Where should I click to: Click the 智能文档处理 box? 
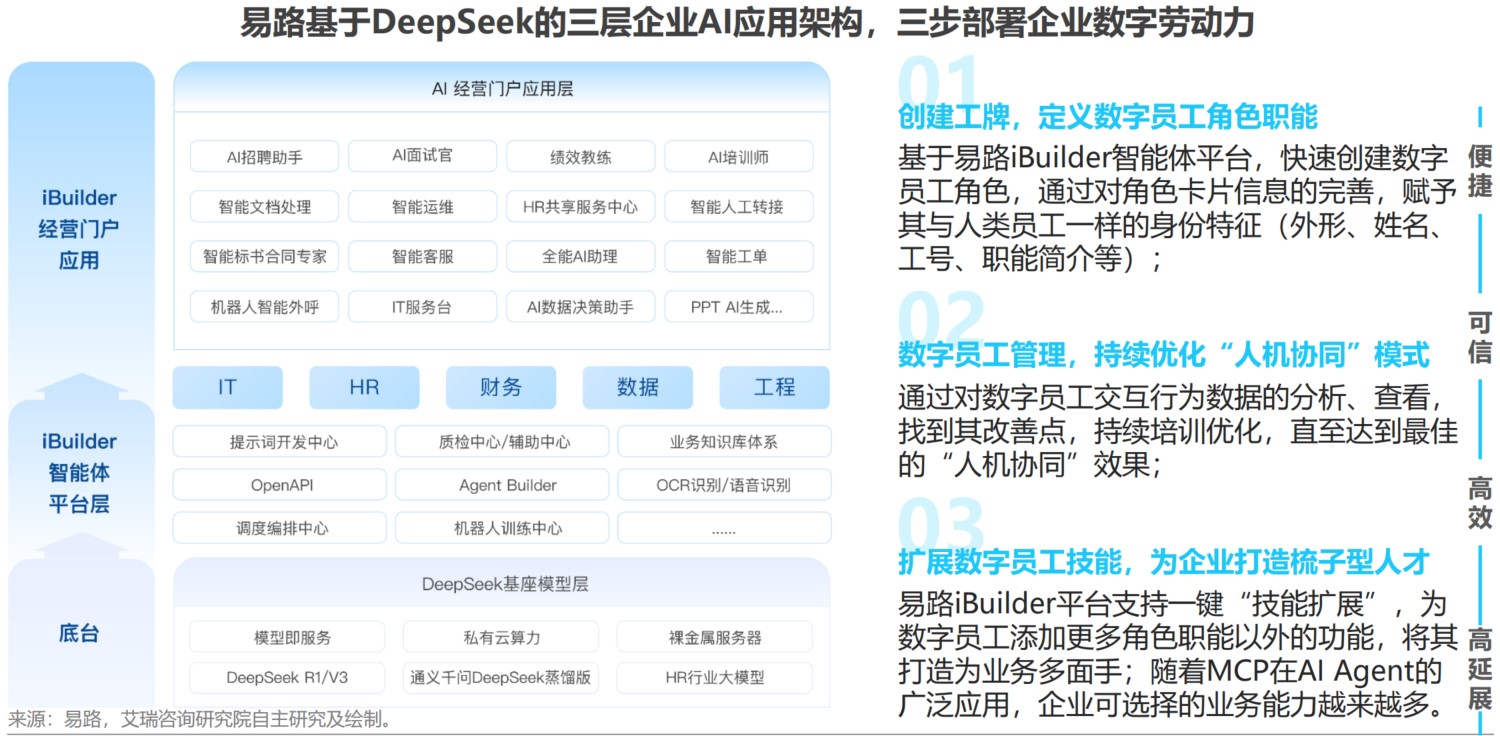click(264, 207)
